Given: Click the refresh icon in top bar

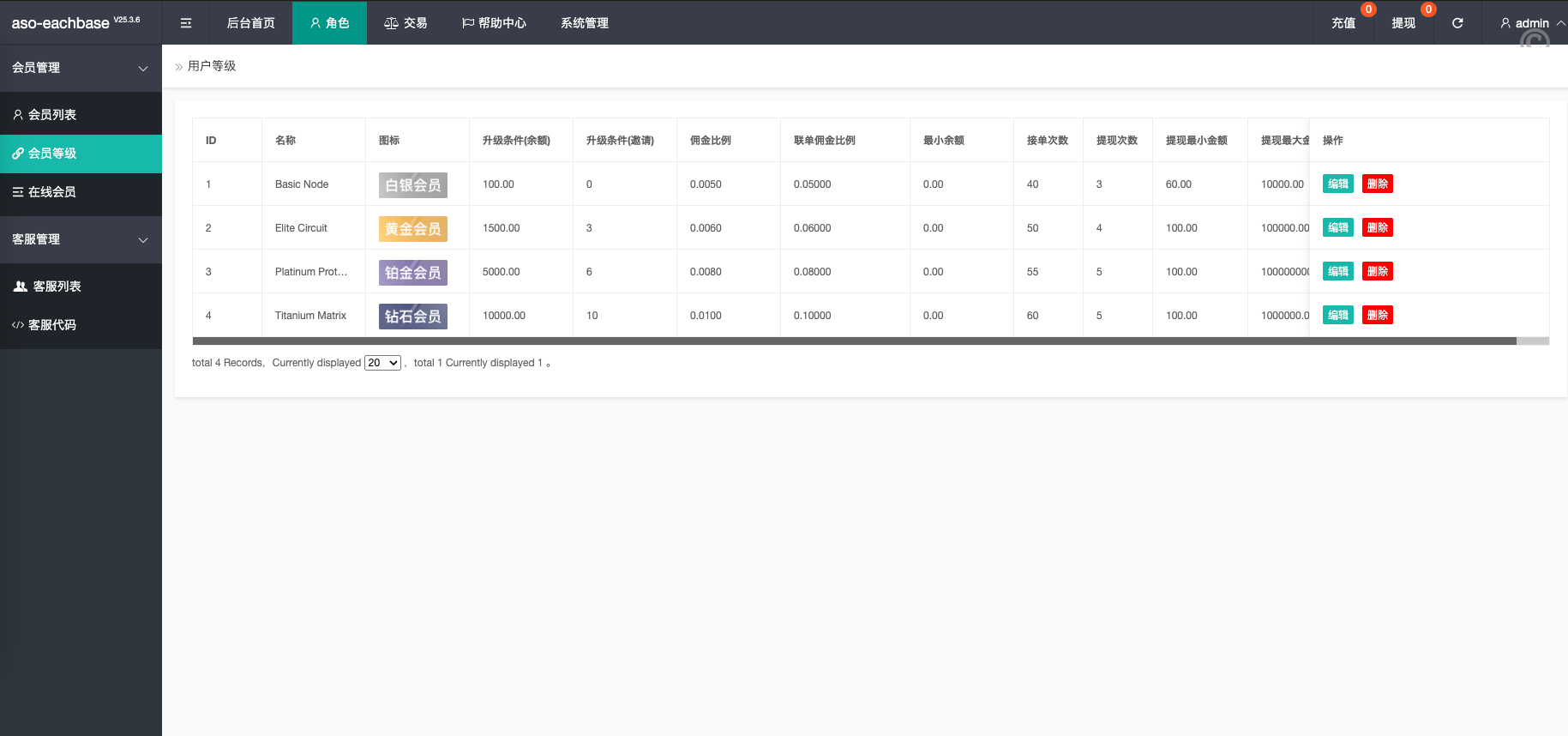Looking at the screenshot, I should pos(1457,23).
